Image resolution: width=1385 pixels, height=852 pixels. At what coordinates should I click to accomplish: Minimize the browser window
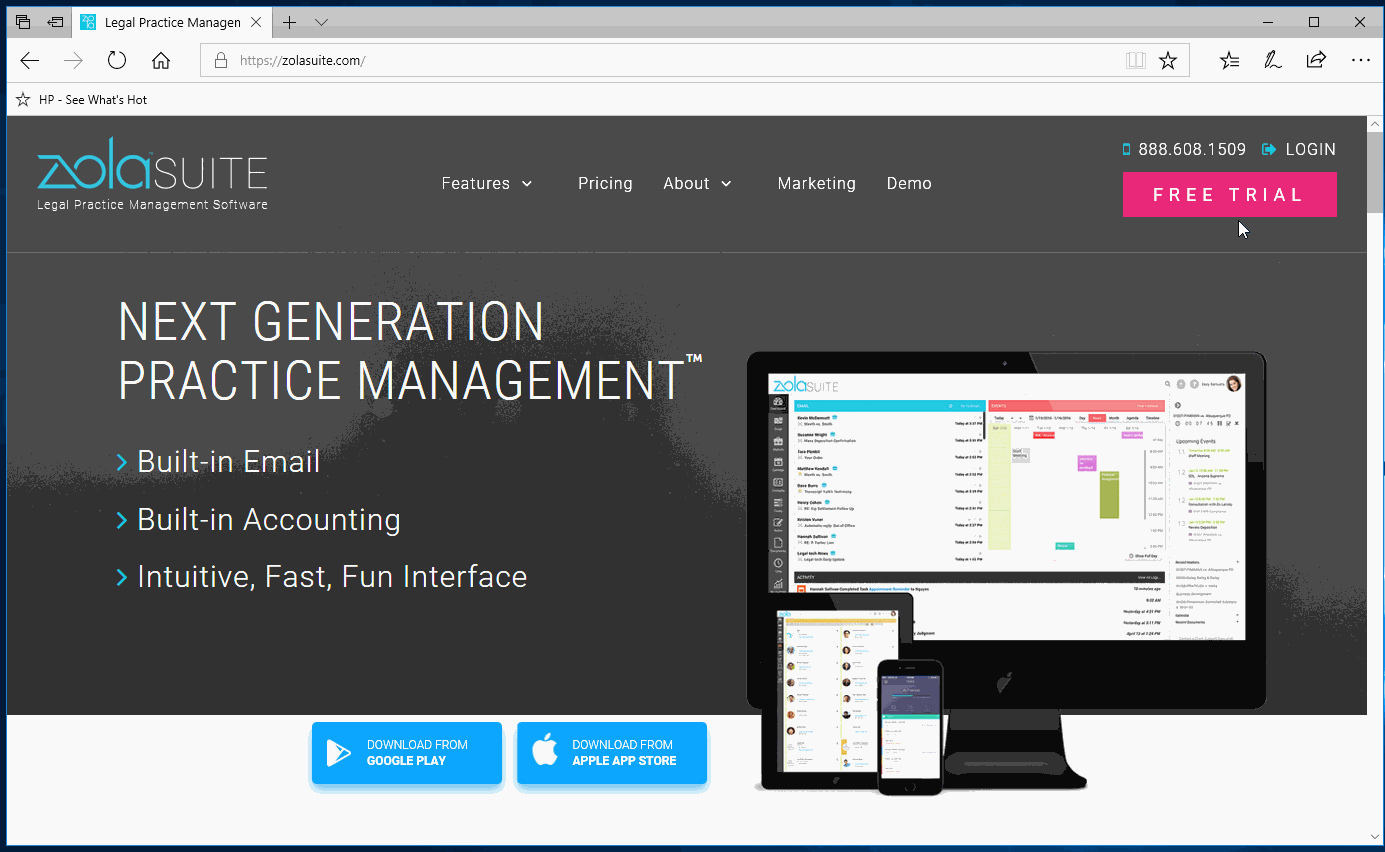tap(1268, 22)
